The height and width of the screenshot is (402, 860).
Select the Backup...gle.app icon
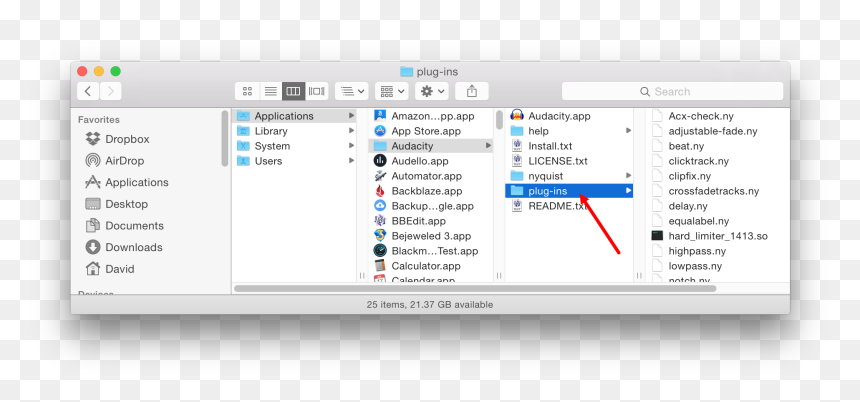380,206
